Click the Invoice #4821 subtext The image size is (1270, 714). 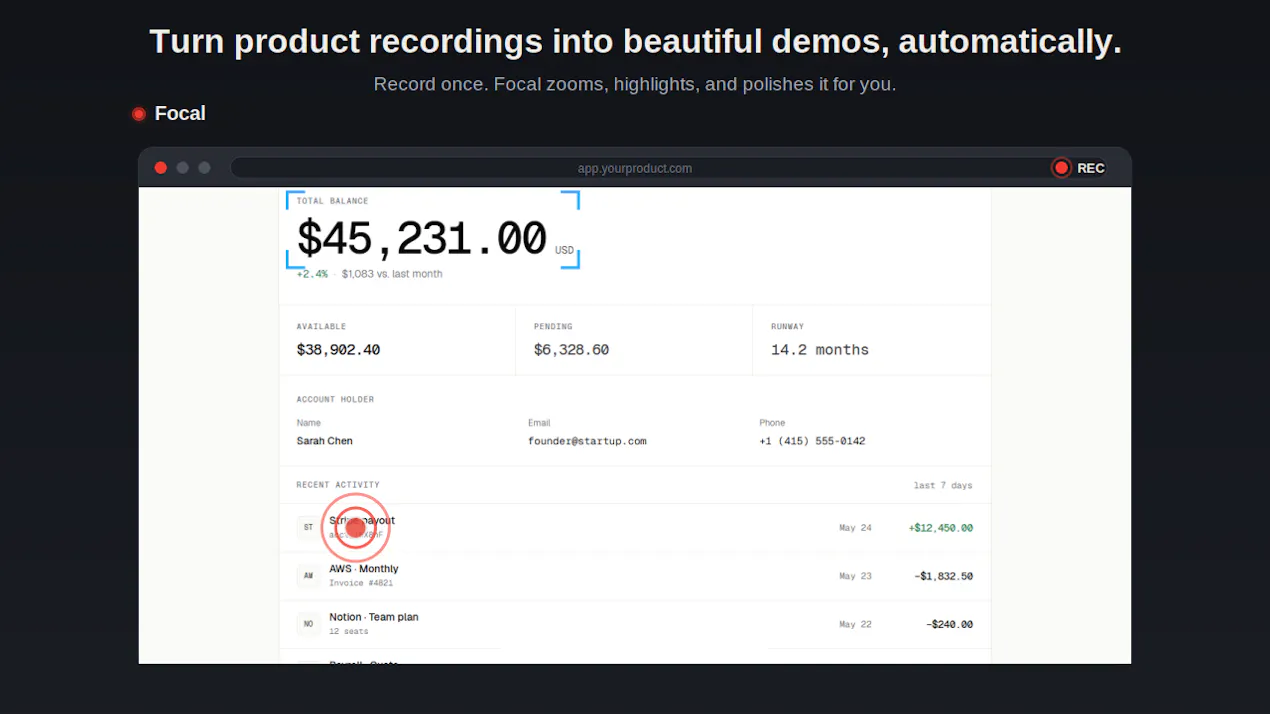(361, 582)
